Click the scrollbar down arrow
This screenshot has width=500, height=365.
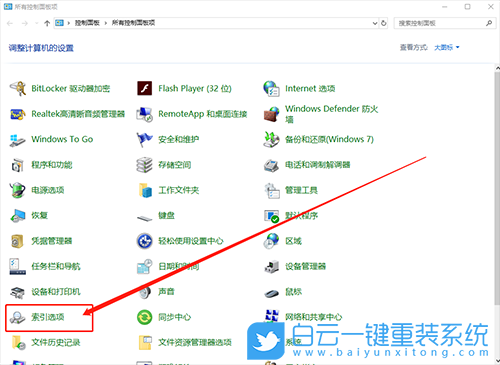click(497, 361)
